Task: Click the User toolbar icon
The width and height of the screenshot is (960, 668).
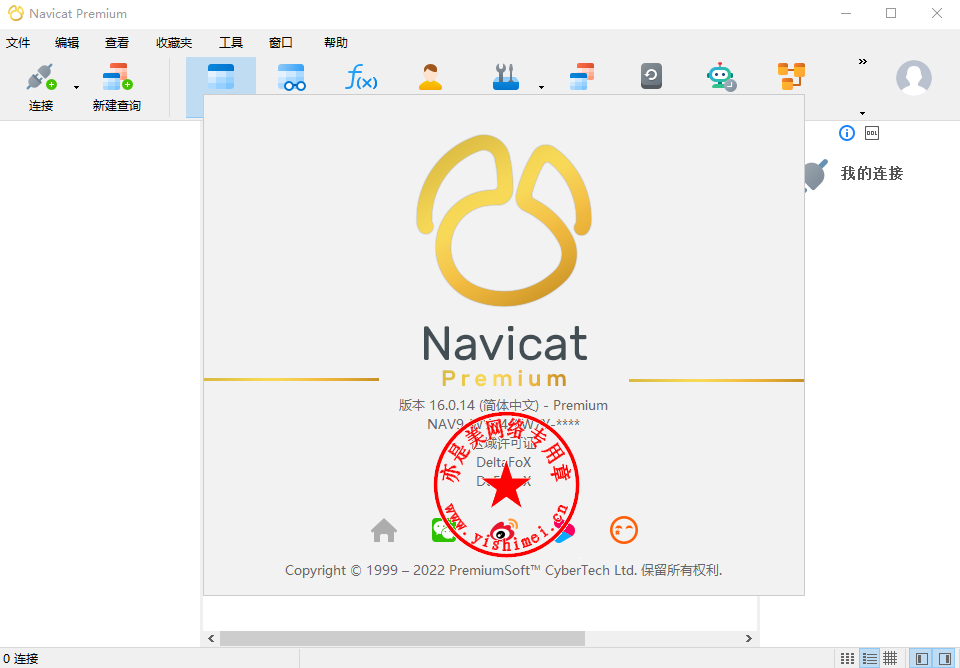Action: point(430,77)
